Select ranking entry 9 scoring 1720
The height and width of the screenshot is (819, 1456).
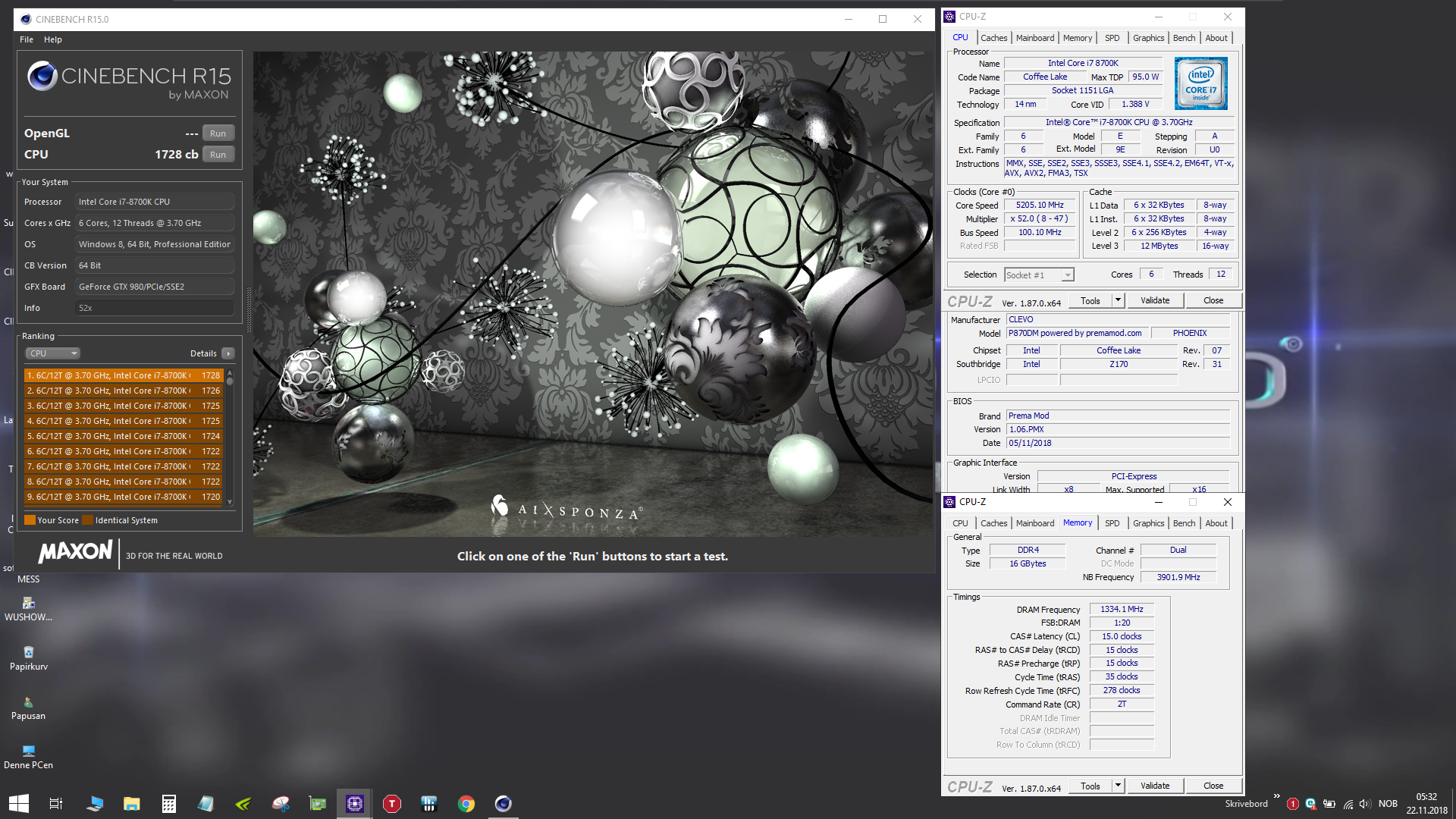coord(124,497)
